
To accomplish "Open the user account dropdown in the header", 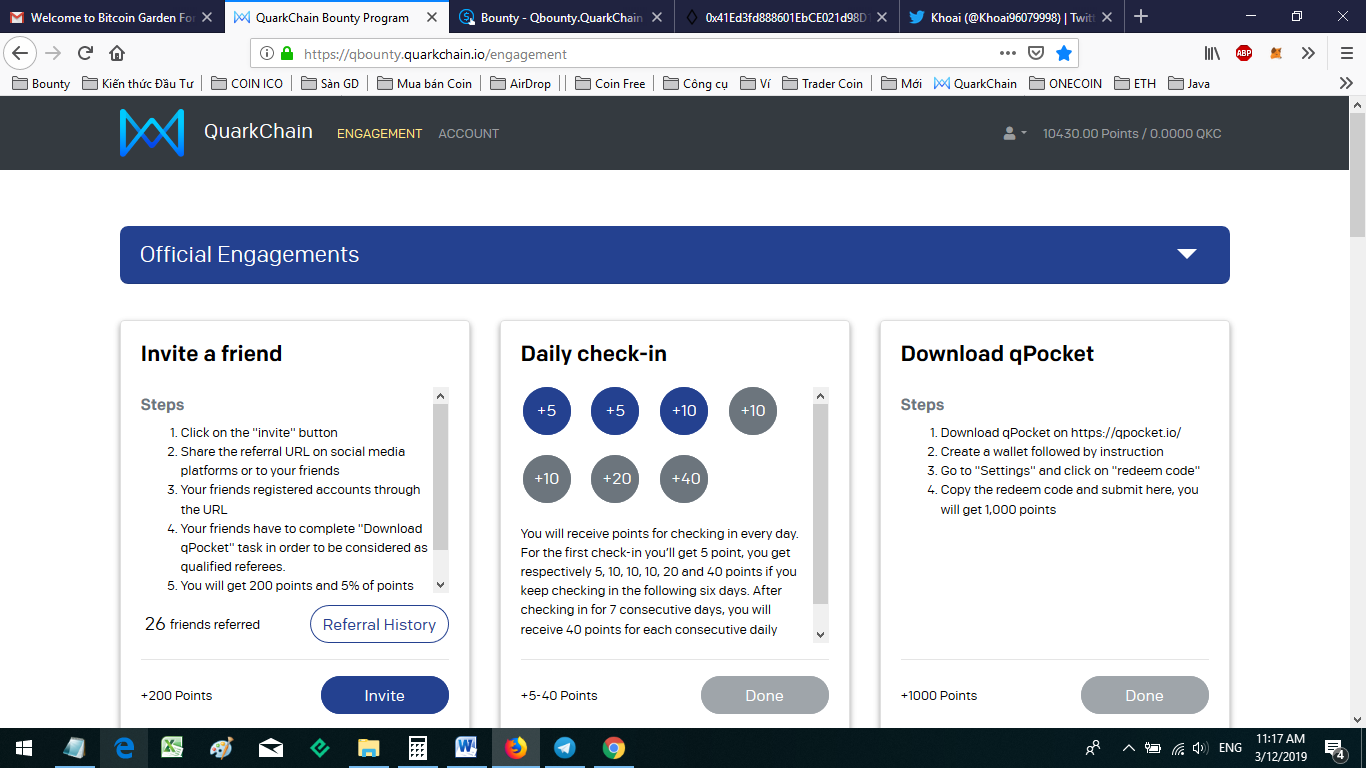I will tap(1015, 133).
